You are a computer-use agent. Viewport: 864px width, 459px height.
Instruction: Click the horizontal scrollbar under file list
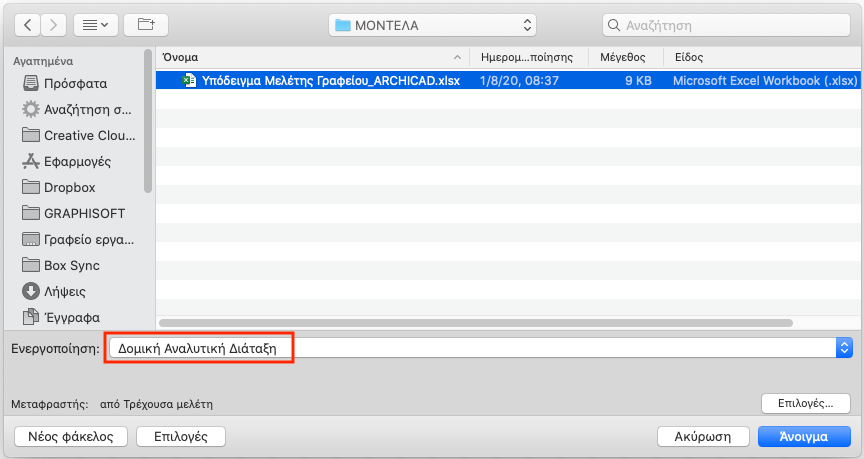coord(476,323)
